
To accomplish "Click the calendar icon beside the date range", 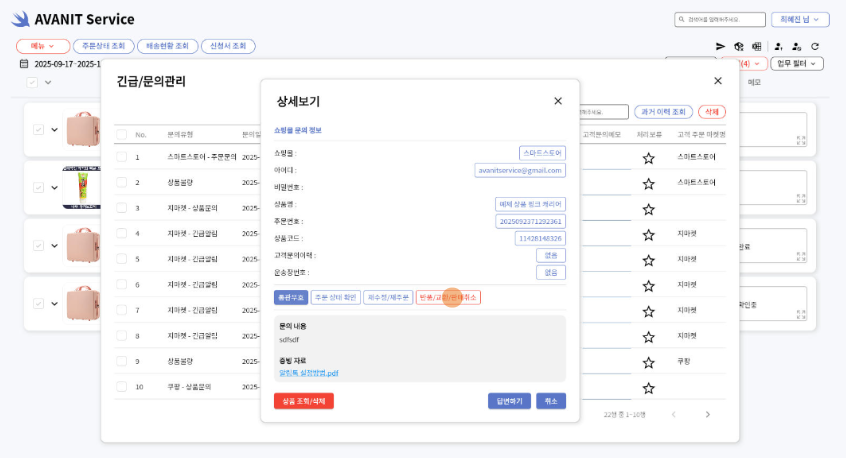I will 24,64.
